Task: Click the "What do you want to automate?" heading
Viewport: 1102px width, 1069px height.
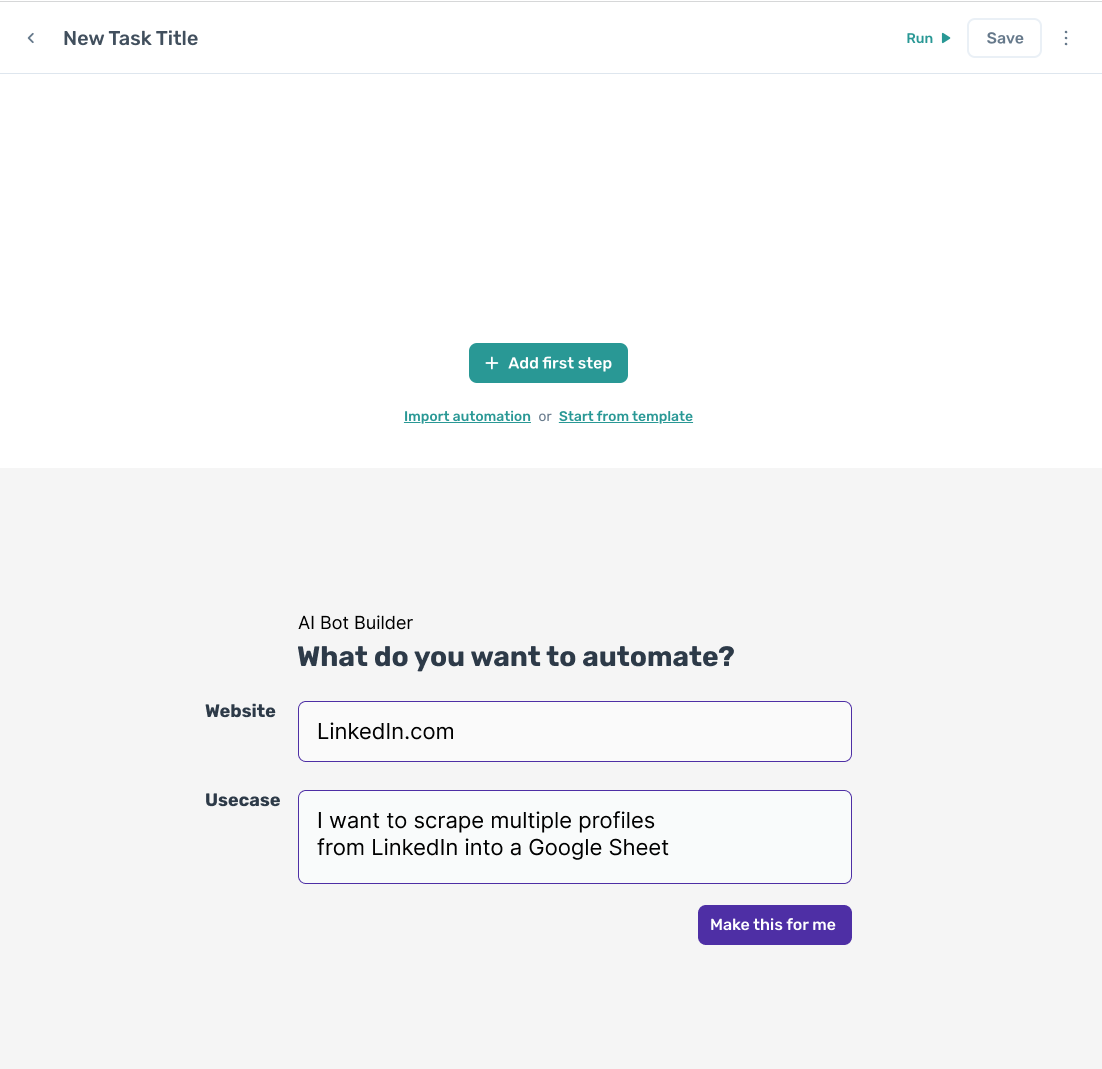Action: (516, 657)
